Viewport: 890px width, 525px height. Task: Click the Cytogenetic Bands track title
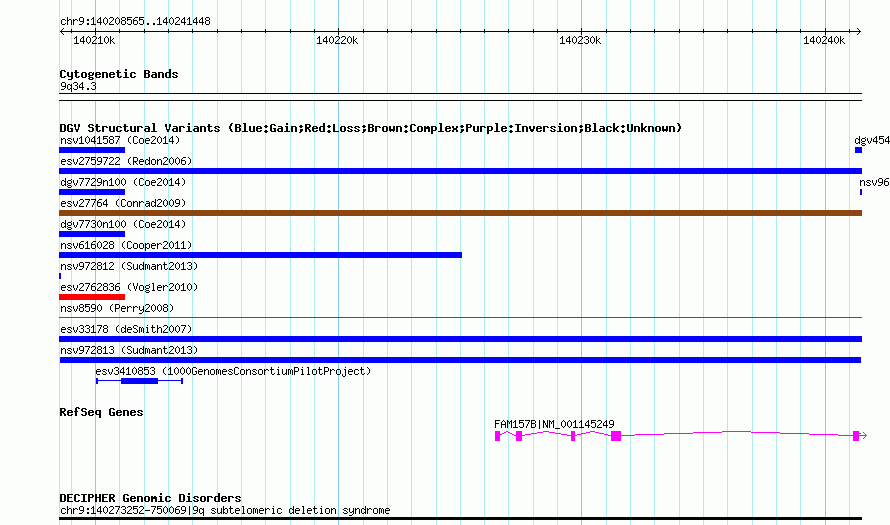(x=119, y=74)
